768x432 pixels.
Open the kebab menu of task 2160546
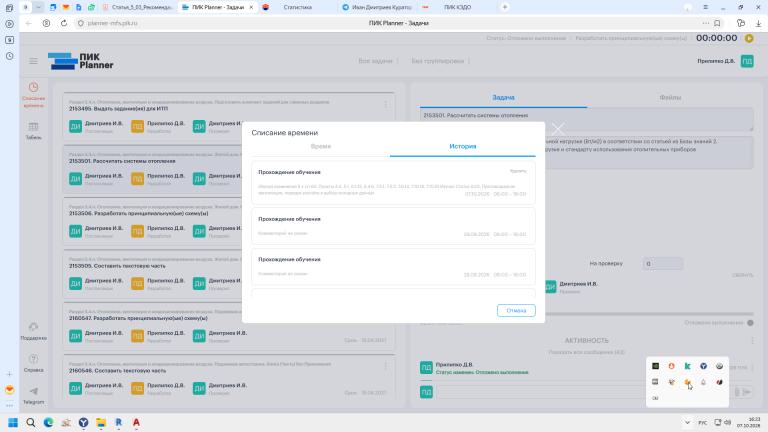[385, 366]
